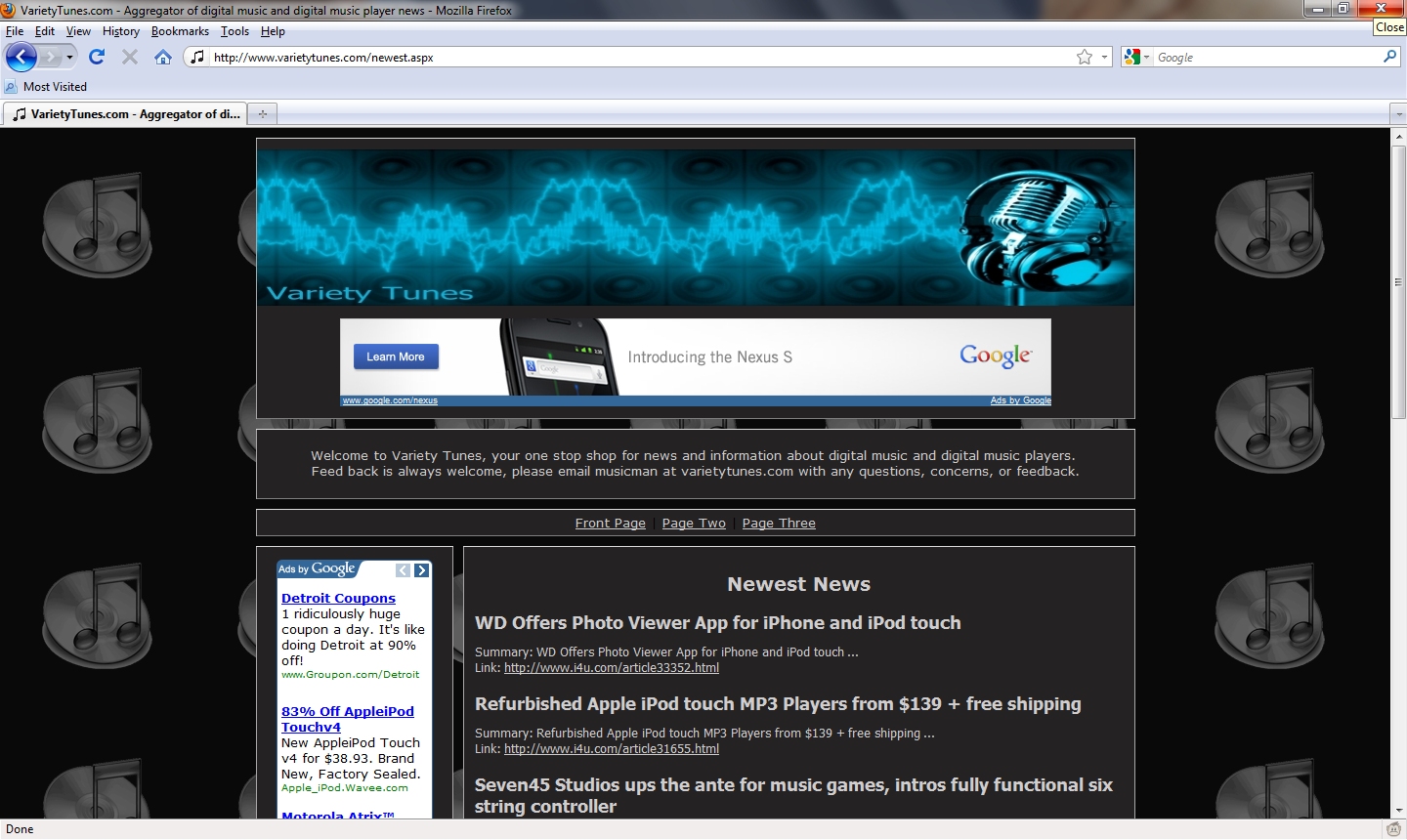
Task: Click inside the Google search field
Action: (x=1265, y=58)
